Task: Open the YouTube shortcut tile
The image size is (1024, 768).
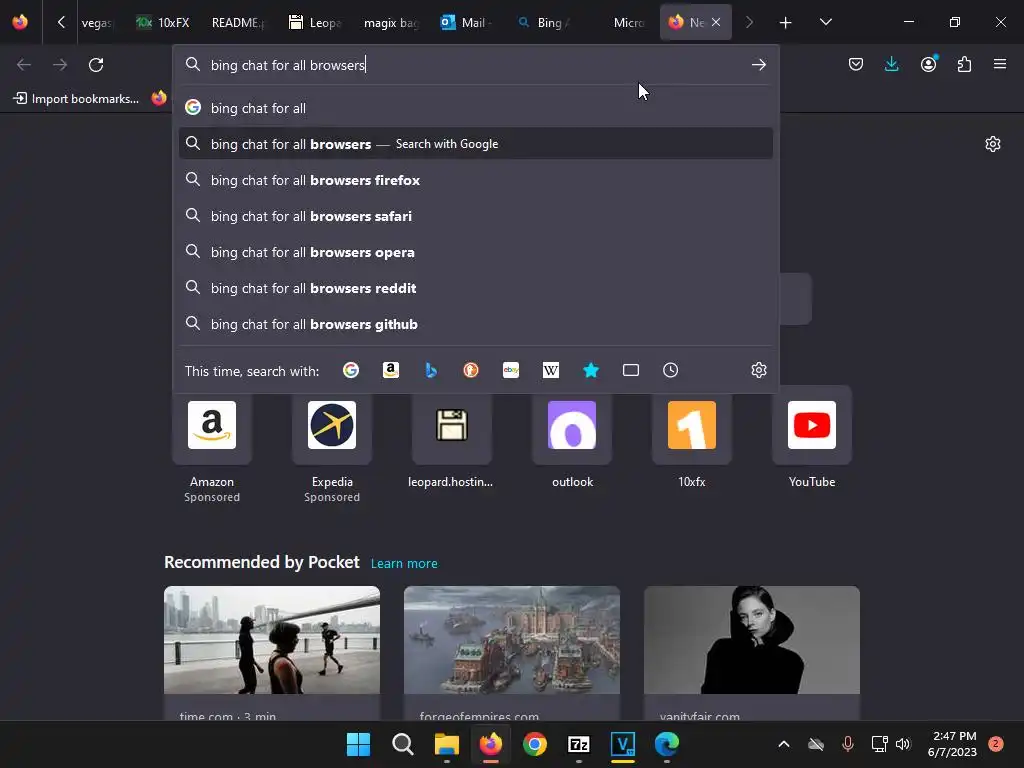Action: coord(812,440)
